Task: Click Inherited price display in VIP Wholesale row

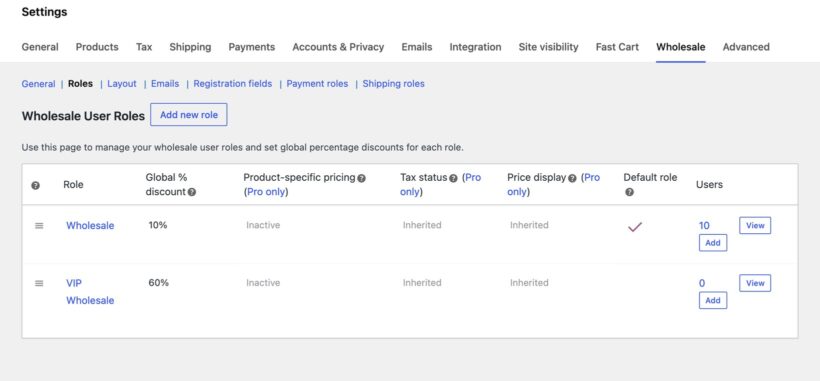Action: point(529,283)
